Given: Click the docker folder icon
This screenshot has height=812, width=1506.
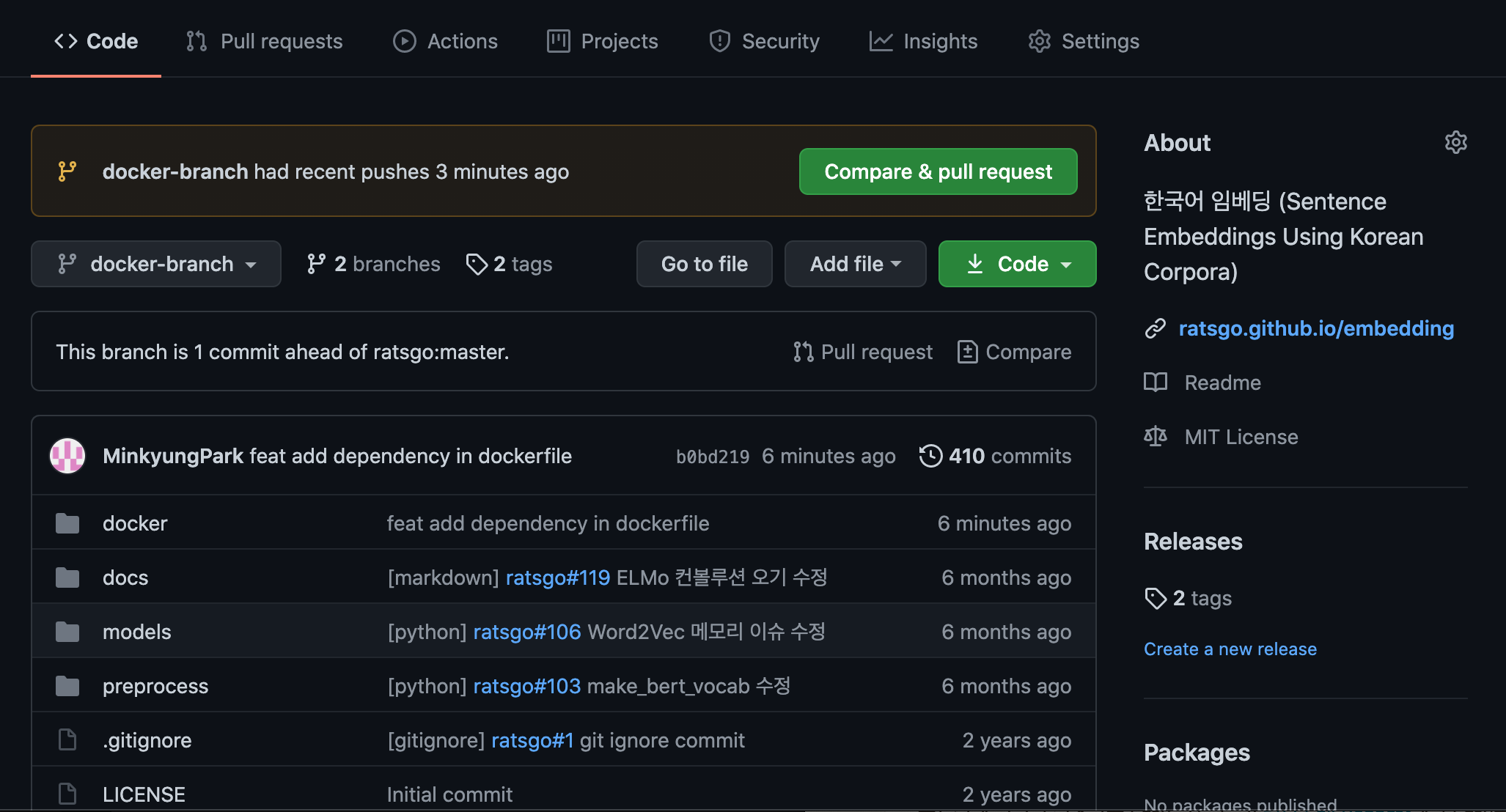Looking at the screenshot, I should click(67, 523).
